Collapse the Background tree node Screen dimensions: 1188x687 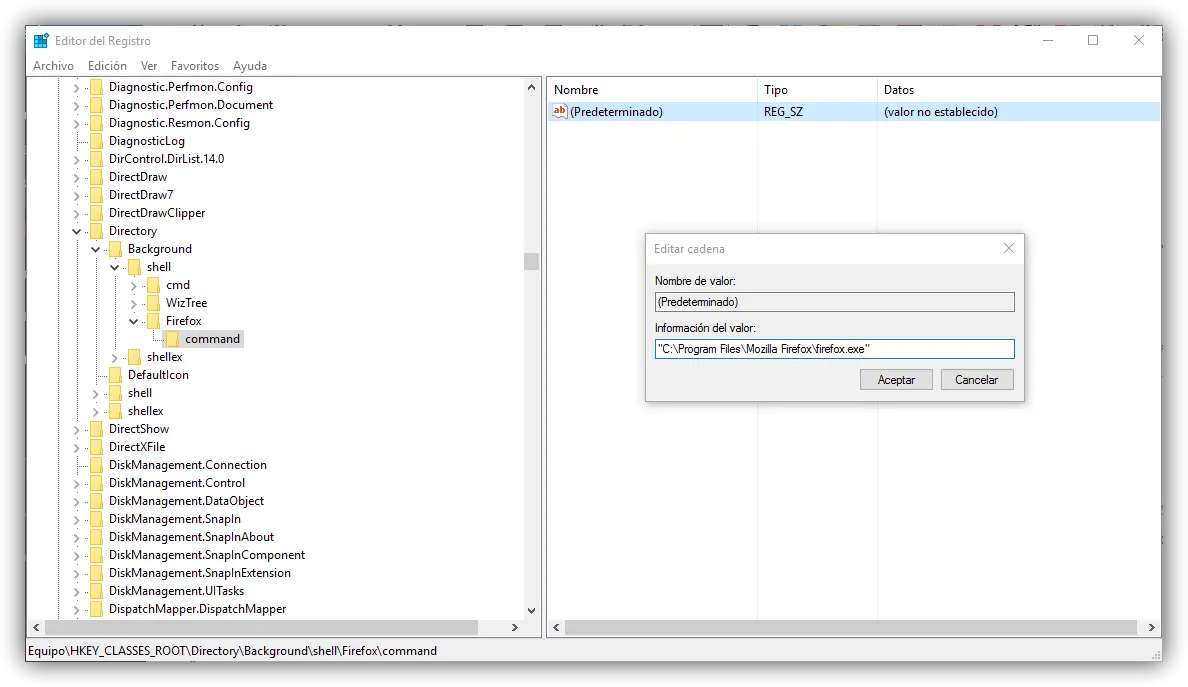(x=95, y=249)
